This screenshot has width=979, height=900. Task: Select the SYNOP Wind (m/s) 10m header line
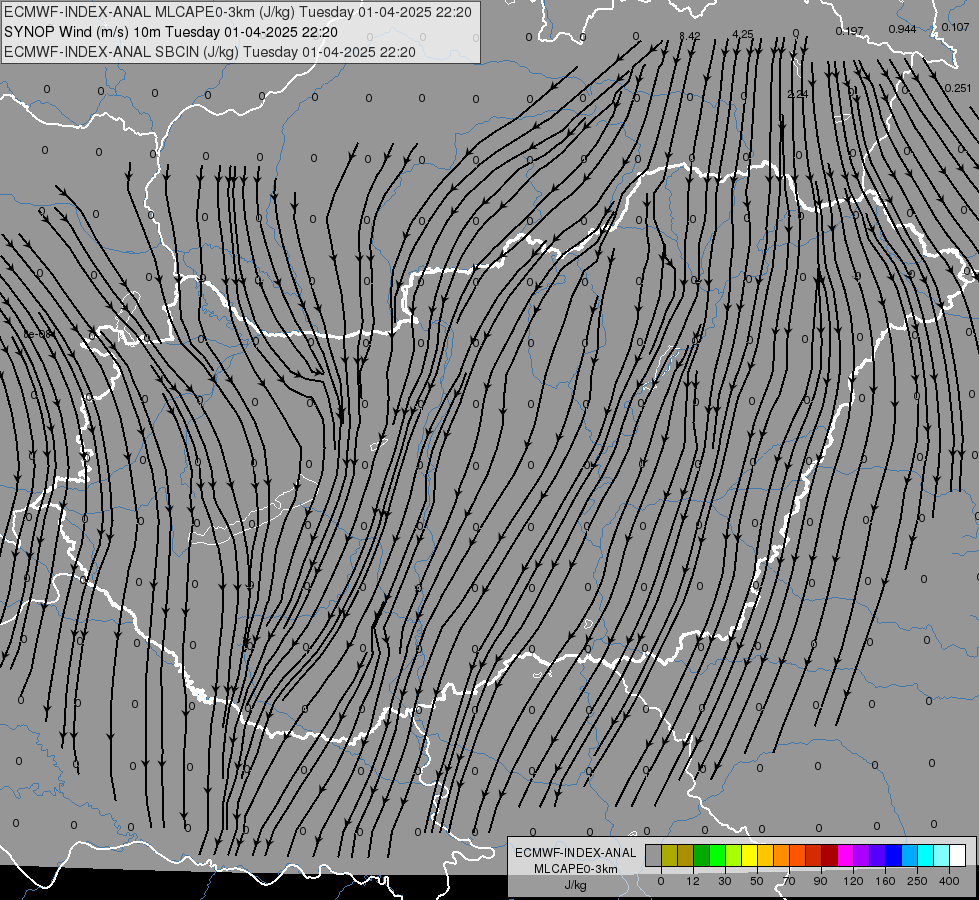[171, 32]
